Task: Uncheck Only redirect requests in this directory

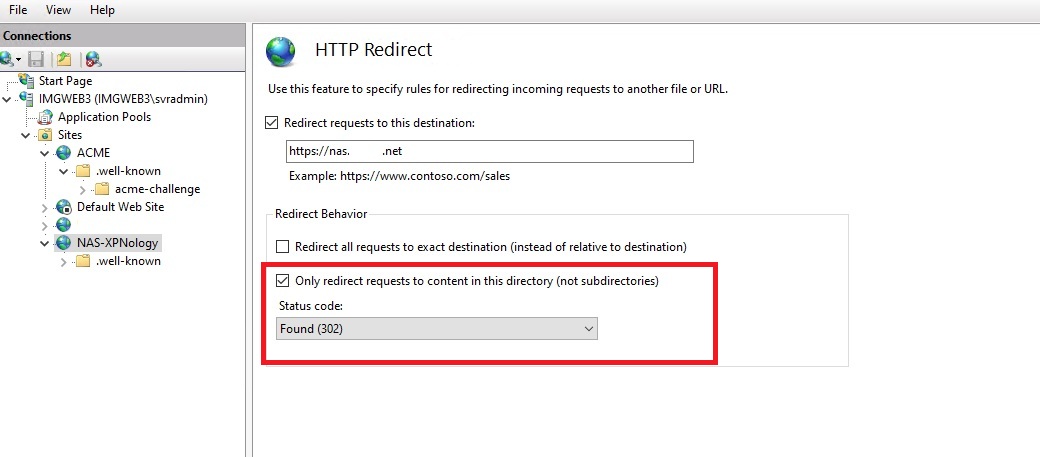Action: coord(282,282)
